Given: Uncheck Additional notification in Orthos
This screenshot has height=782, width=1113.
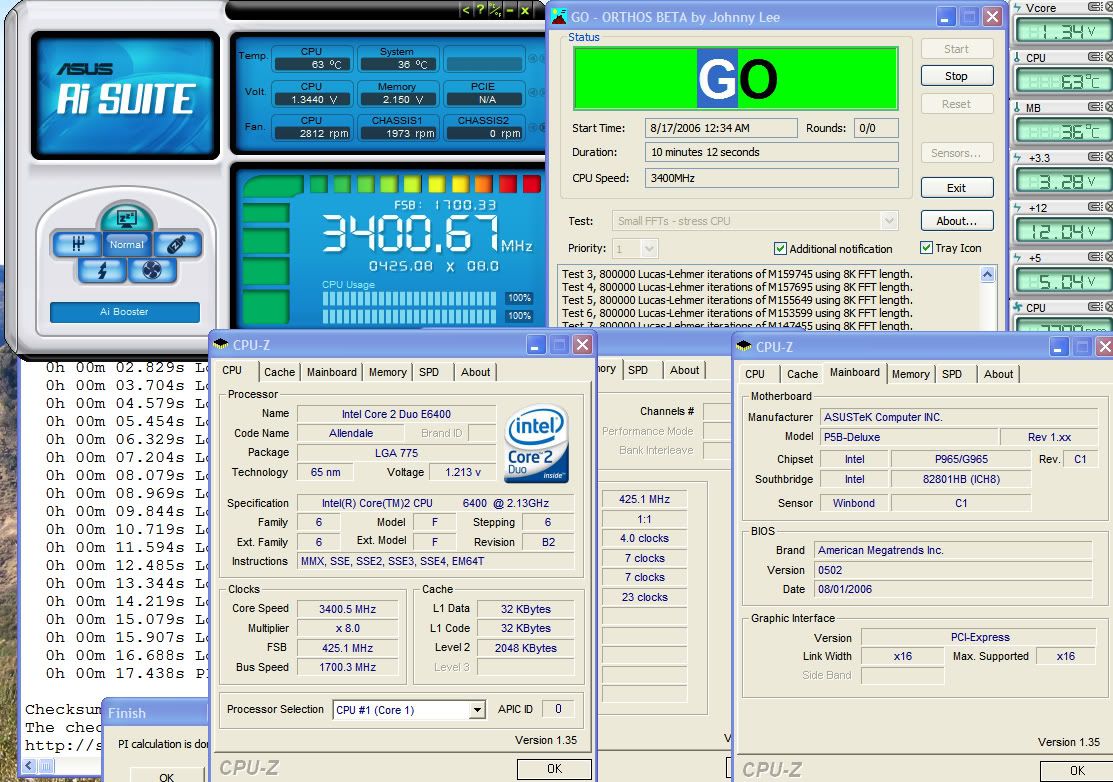Looking at the screenshot, I should [780, 248].
